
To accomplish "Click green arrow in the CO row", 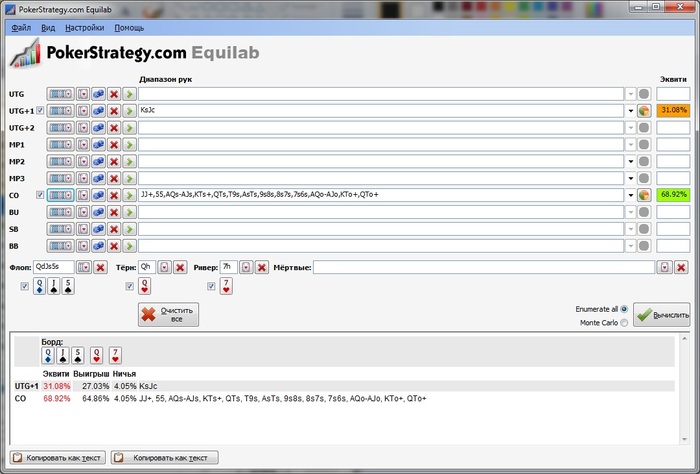I will click(129, 195).
